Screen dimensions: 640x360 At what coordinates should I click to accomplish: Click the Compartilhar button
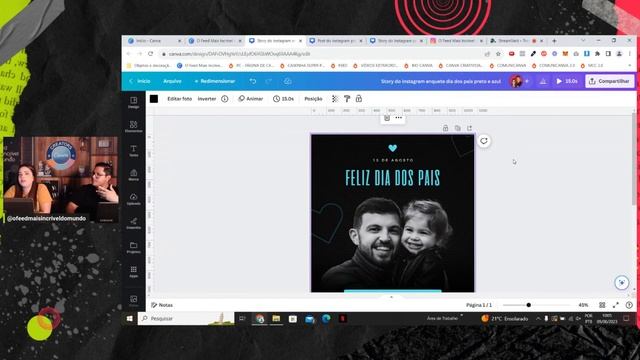pos(610,81)
